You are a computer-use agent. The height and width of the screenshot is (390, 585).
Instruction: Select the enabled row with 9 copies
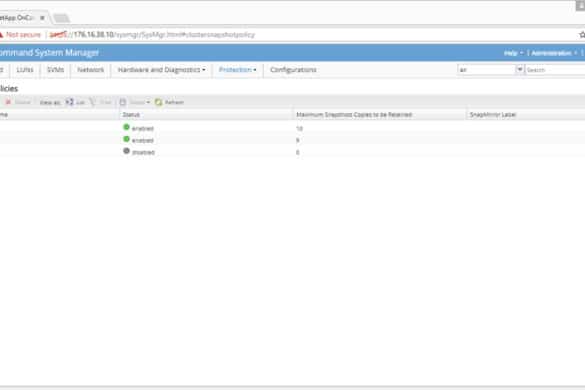(292, 140)
